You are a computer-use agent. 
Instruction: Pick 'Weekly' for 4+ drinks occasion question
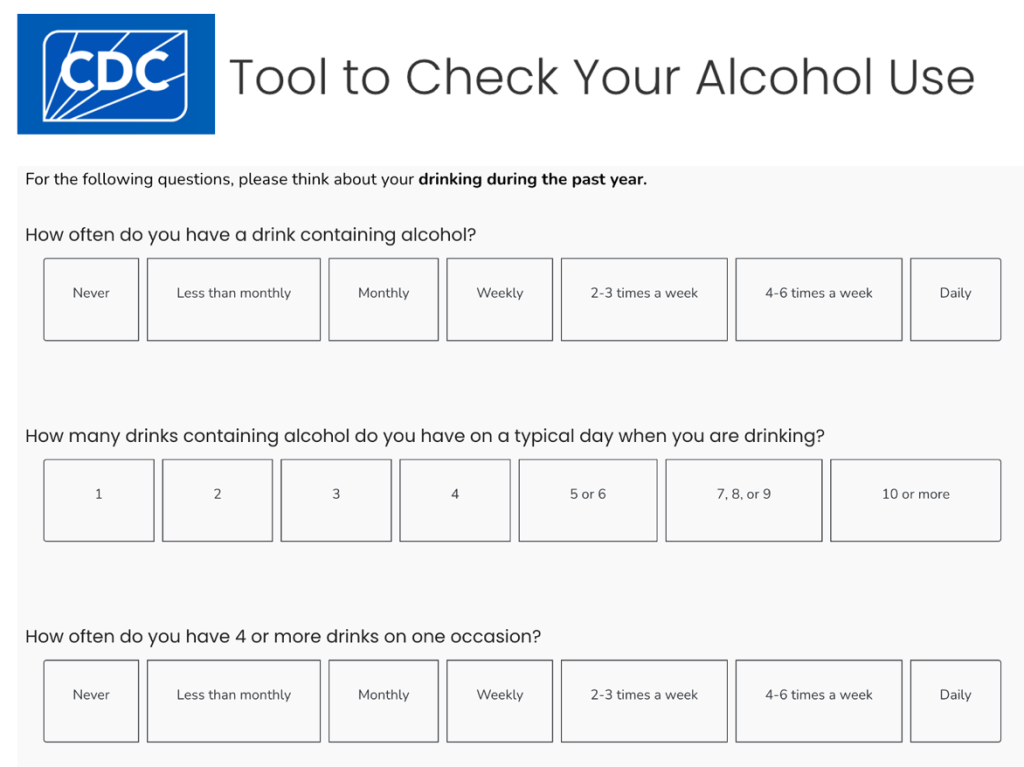(x=499, y=700)
